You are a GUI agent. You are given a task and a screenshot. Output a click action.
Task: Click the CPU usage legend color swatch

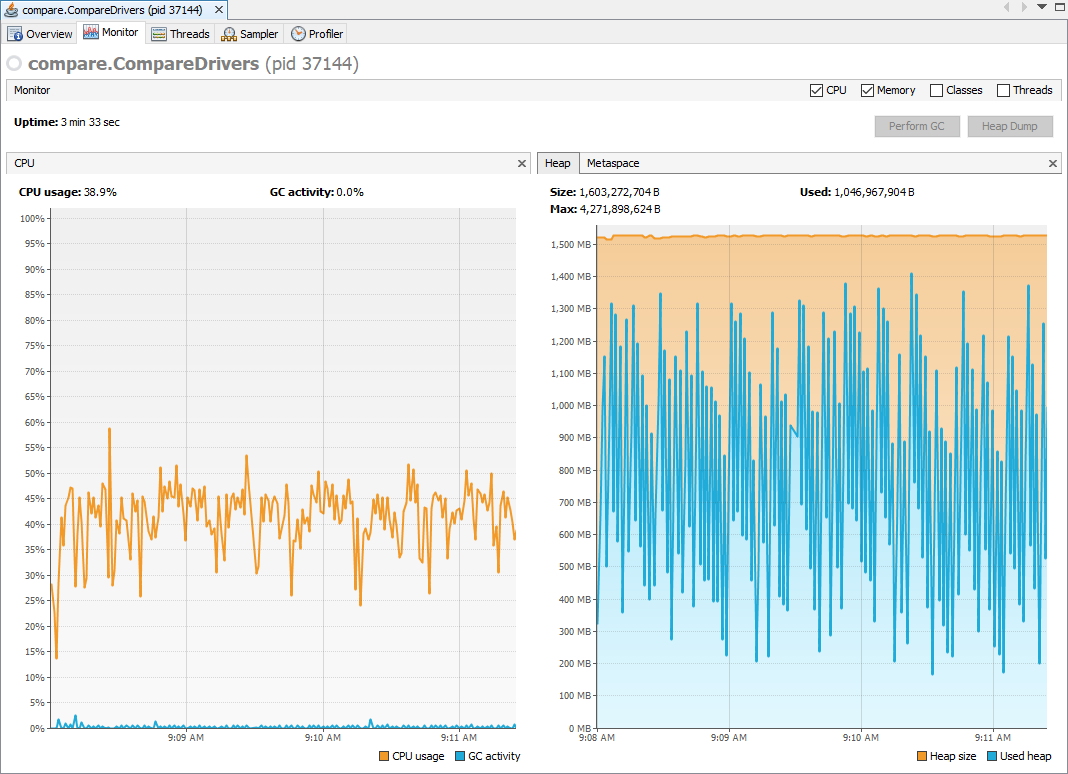click(385, 756)
